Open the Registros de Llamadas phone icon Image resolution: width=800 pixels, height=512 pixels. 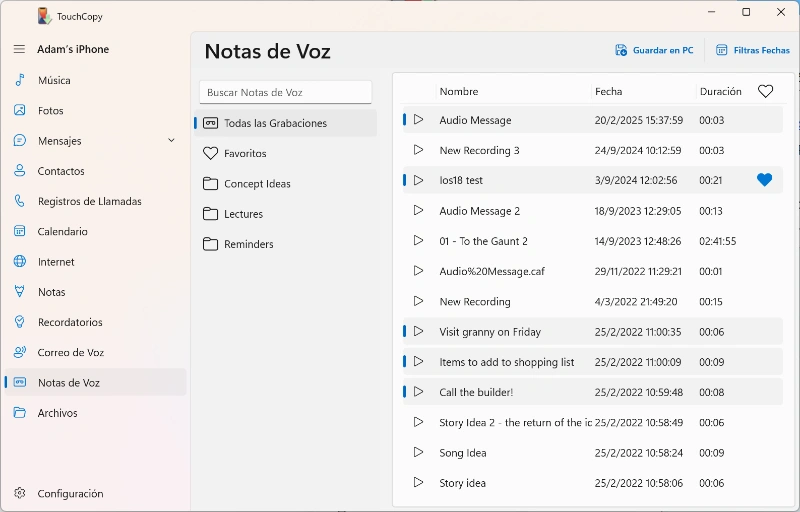point(19,201)
